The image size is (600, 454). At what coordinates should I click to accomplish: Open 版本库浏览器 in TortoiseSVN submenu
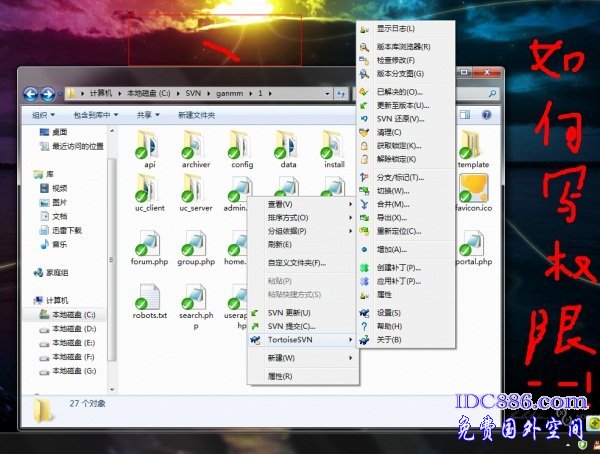click(x=403, y=46)
